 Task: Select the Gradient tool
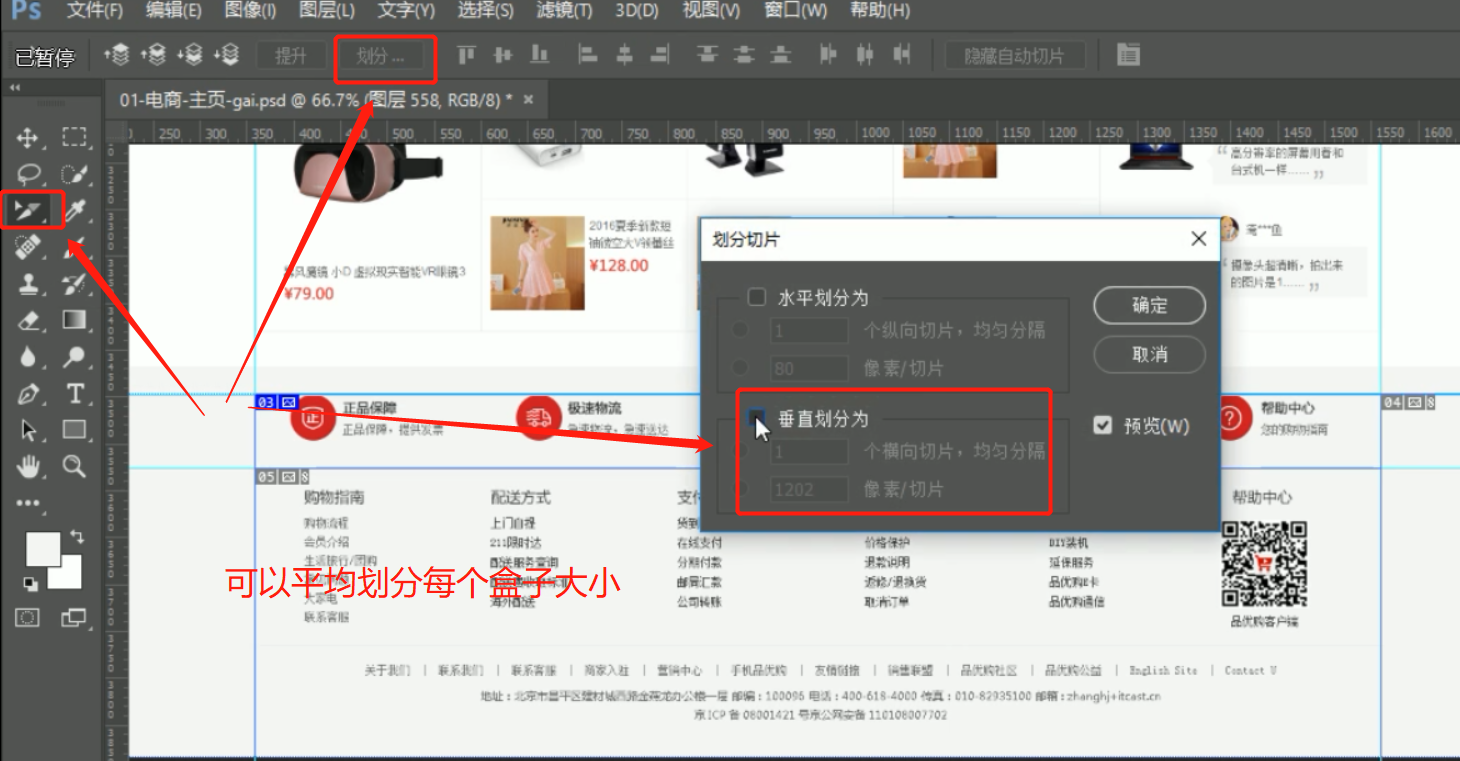74,320
